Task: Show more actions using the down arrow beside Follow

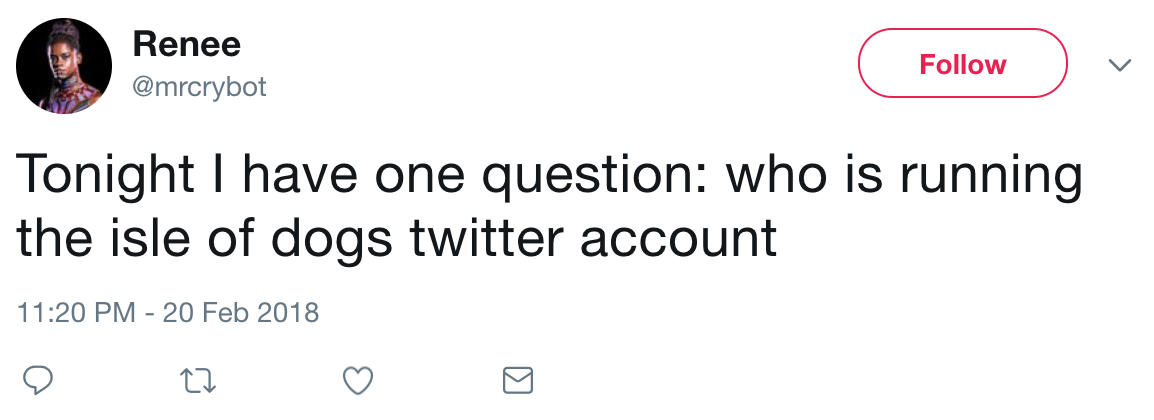Action: point(1119,65)
